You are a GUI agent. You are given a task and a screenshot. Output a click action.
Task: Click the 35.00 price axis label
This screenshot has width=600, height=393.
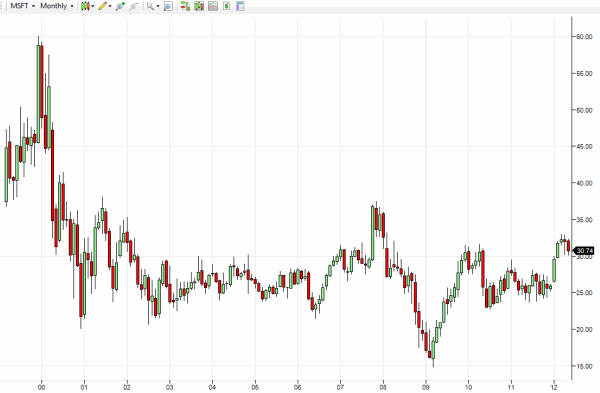point(584,220)
